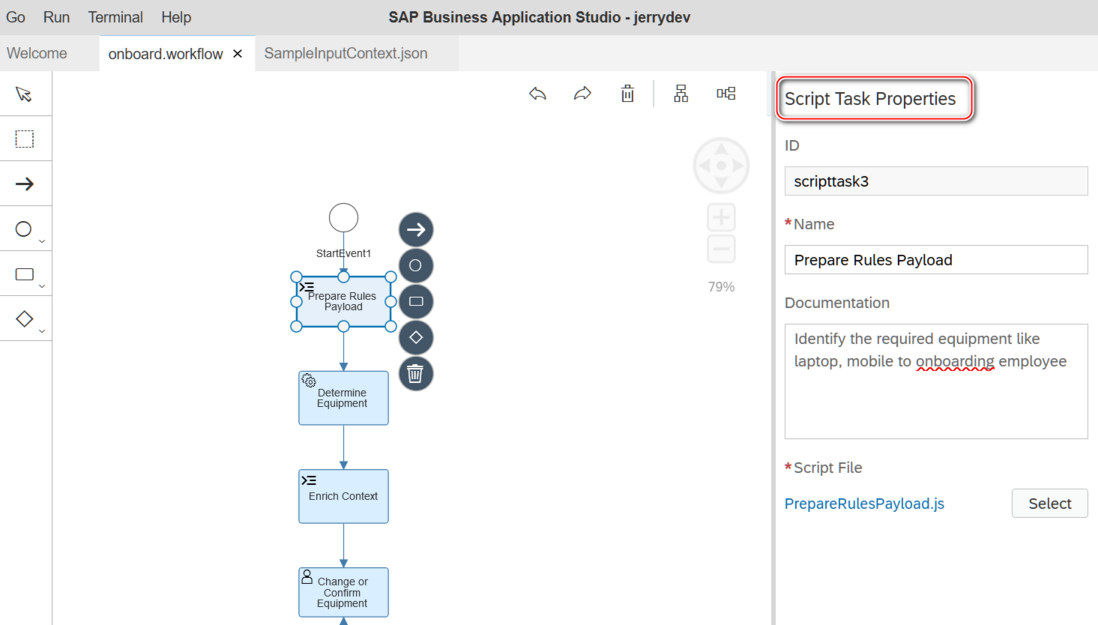Expand event types arrow beside circle tool
The height and width of the screenshot is (625, 1098).
42,241
